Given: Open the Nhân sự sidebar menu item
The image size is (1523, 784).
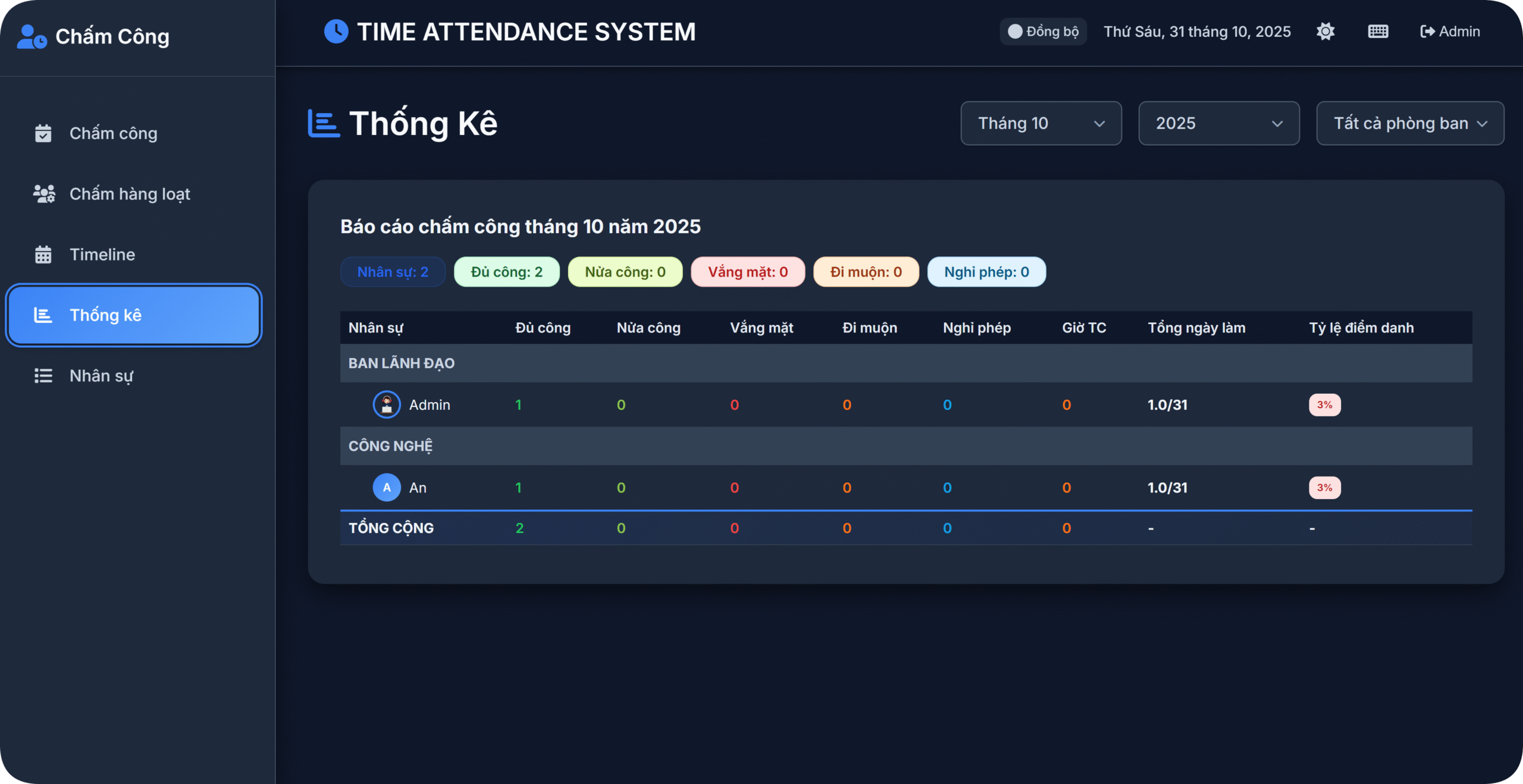Looking at the screenshot, I should 101,376.
